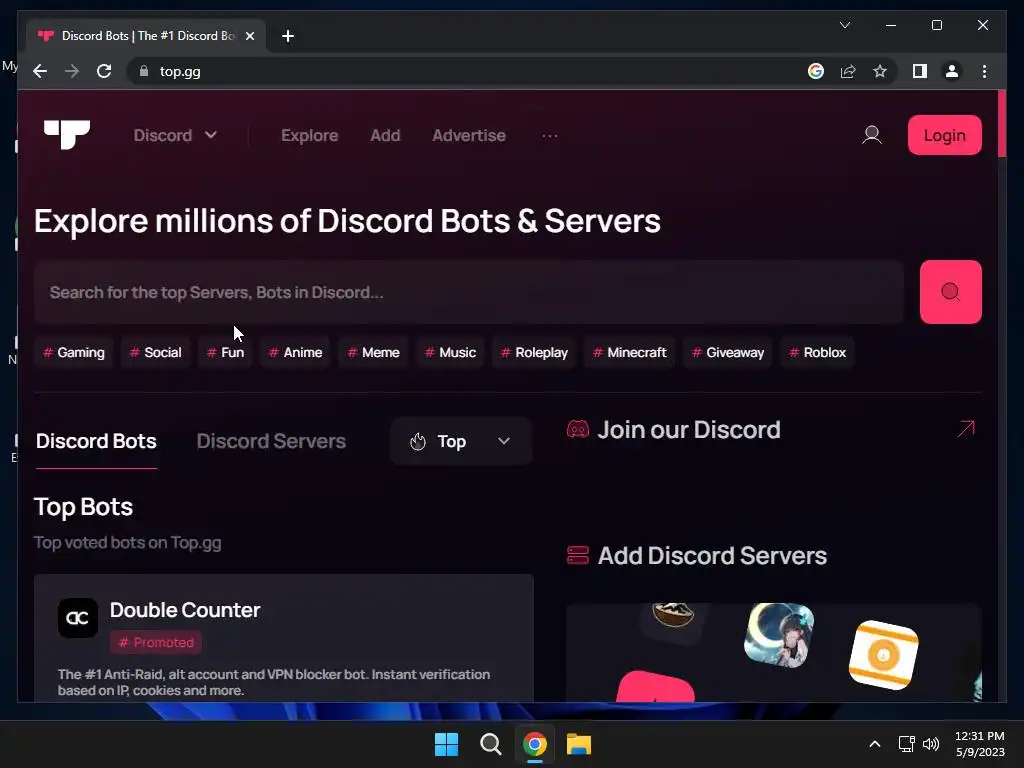Open the Top sorting dropdown

point(461,441)
